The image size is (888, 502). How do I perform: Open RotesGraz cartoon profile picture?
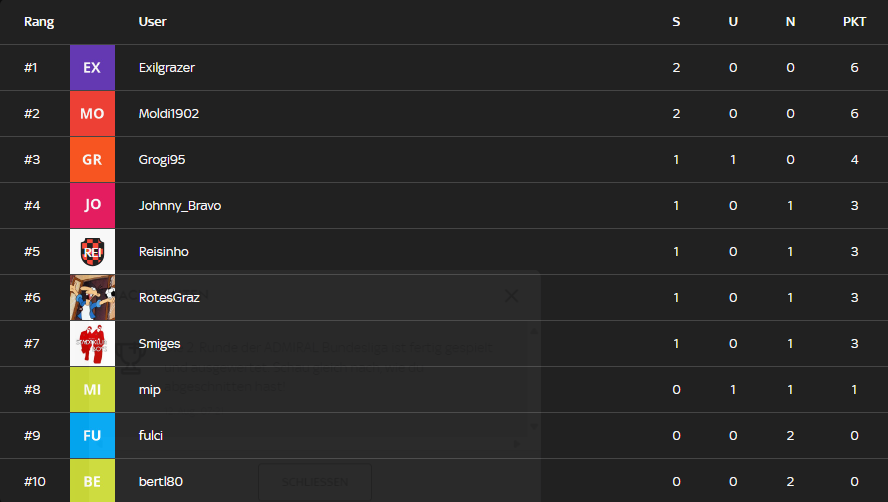coord(92,297)
